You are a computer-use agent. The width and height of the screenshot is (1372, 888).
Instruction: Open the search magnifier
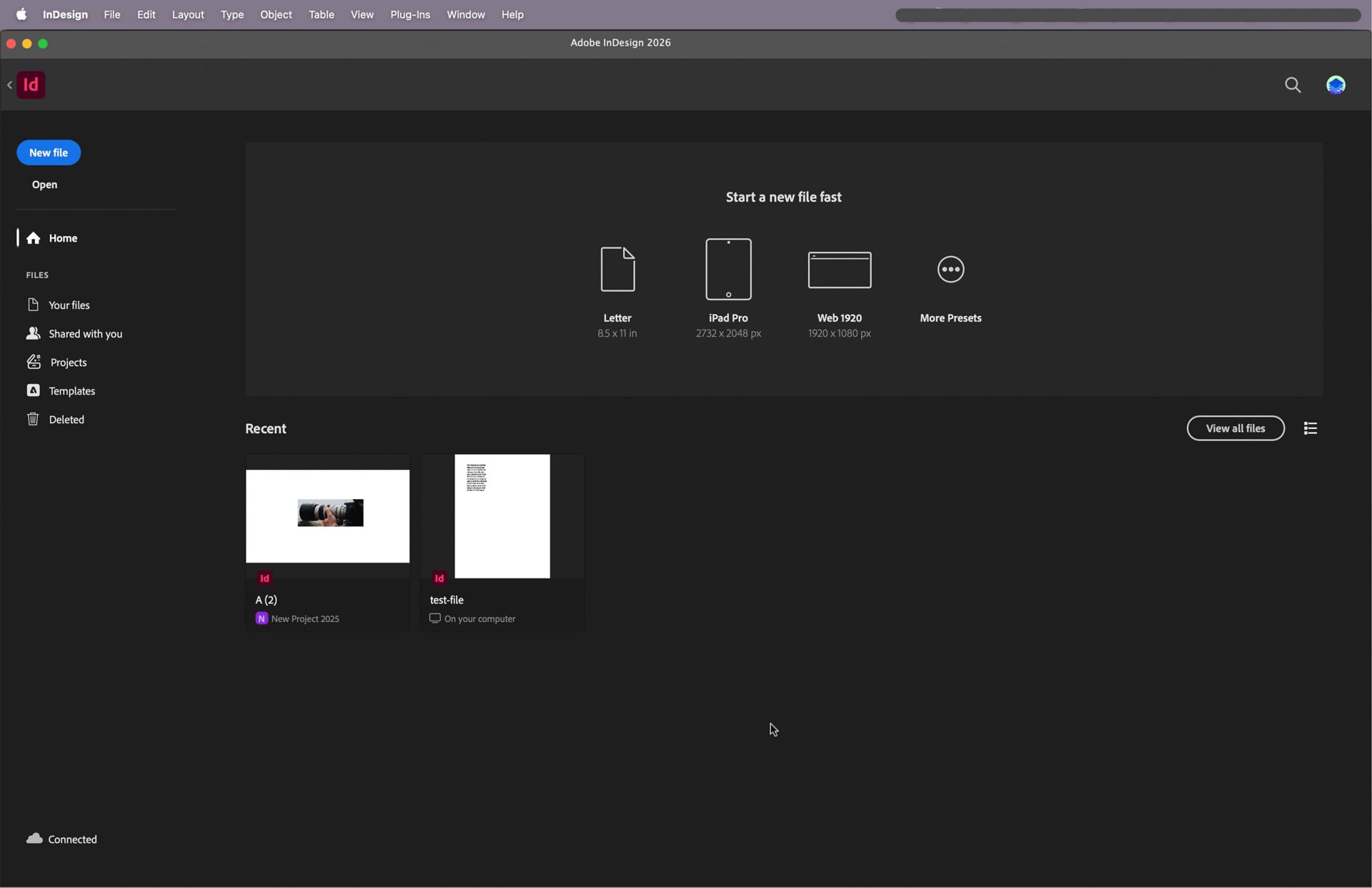1293,84
